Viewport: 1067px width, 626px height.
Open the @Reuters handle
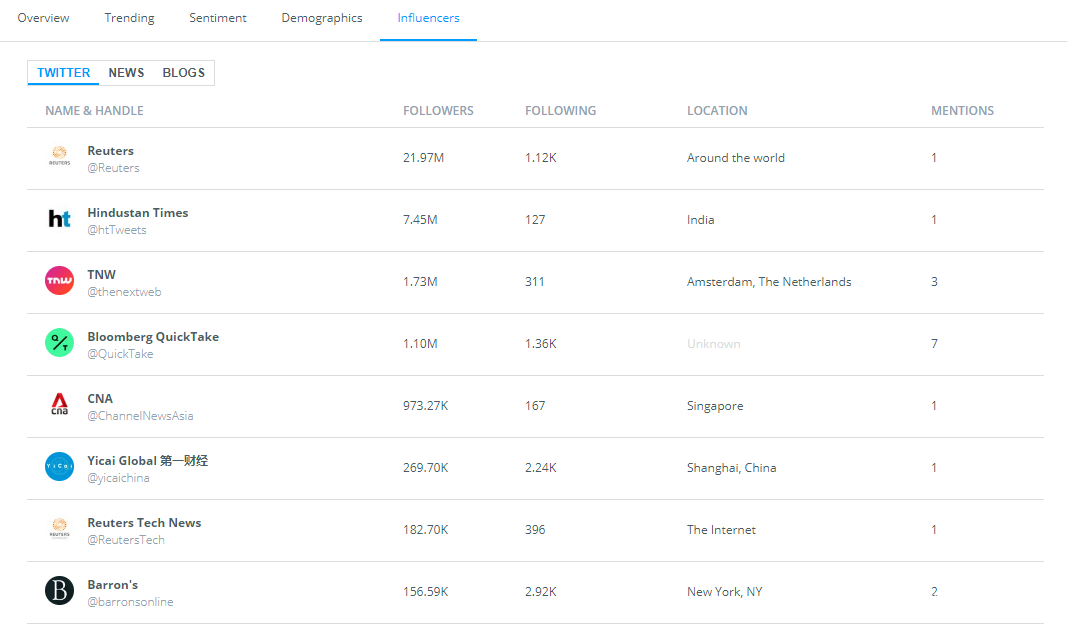point(113,168)
